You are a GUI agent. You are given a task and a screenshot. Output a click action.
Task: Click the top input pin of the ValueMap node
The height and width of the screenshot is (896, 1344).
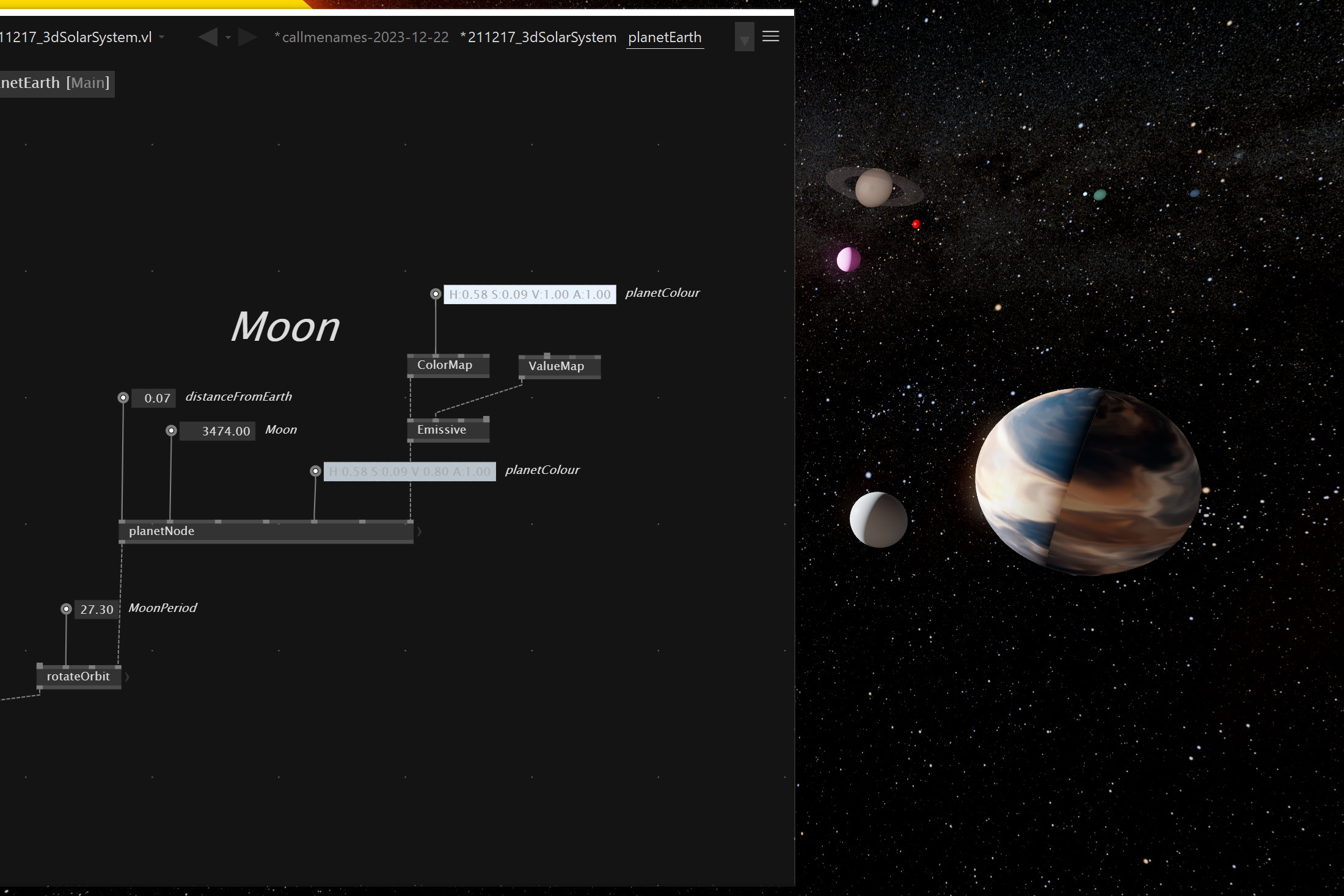click(547, 355)
